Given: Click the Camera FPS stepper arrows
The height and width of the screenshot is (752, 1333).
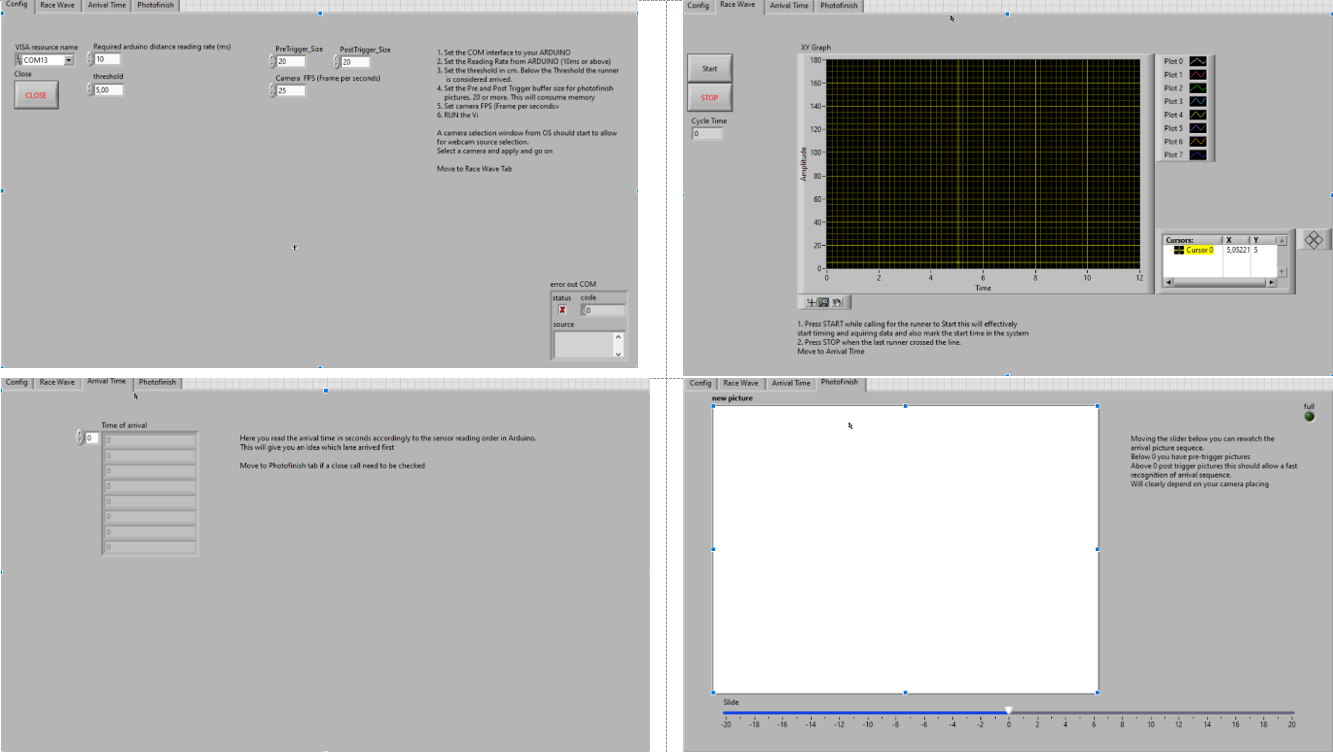Looking at the screenshot, I should tap(272, 91).
